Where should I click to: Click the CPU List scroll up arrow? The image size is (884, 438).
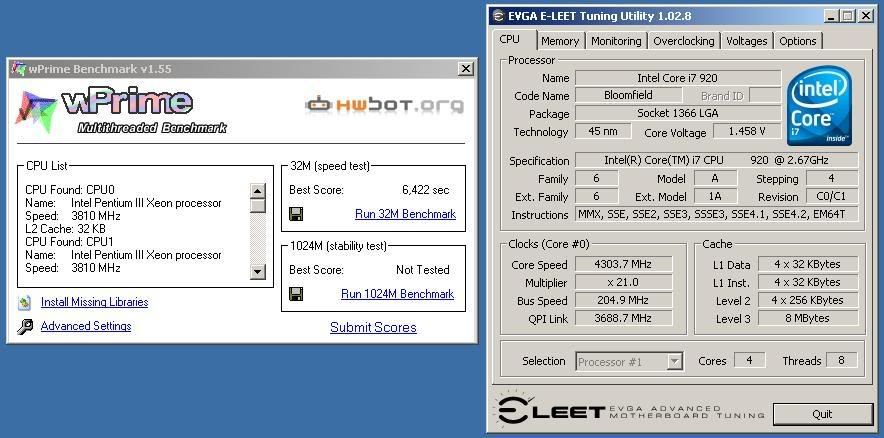point(257,191)
